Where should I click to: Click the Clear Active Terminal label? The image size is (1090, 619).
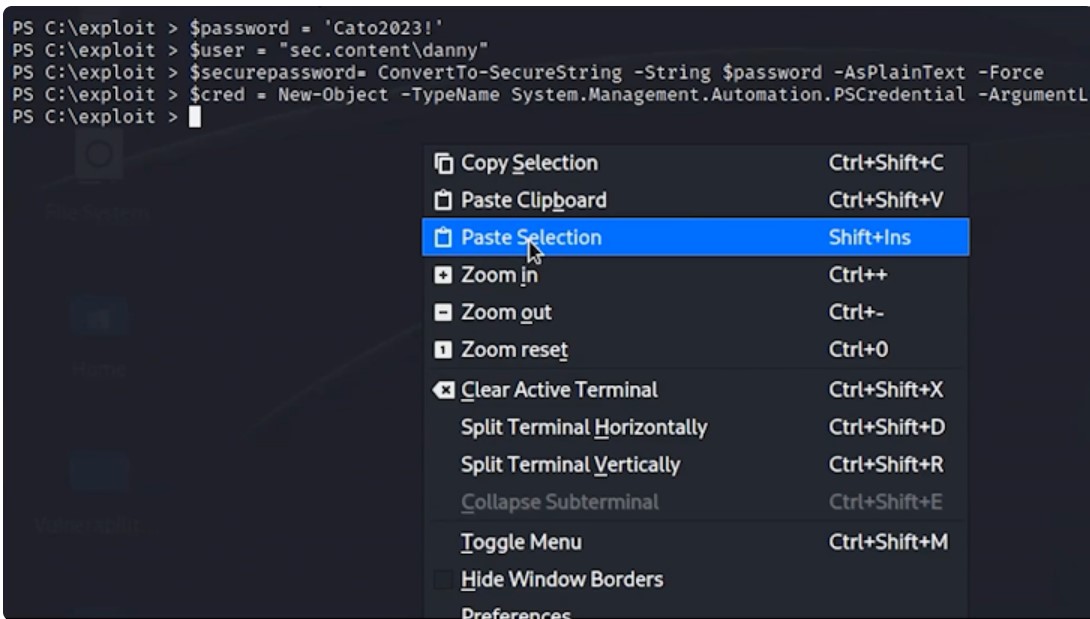[x=559, y=390]
